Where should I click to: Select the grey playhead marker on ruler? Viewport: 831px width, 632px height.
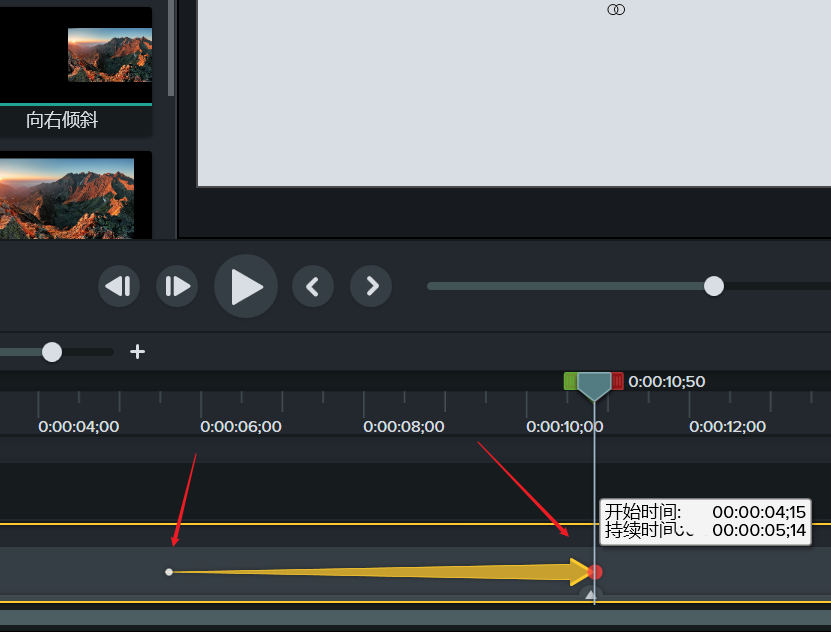click(x=594, y=386)
